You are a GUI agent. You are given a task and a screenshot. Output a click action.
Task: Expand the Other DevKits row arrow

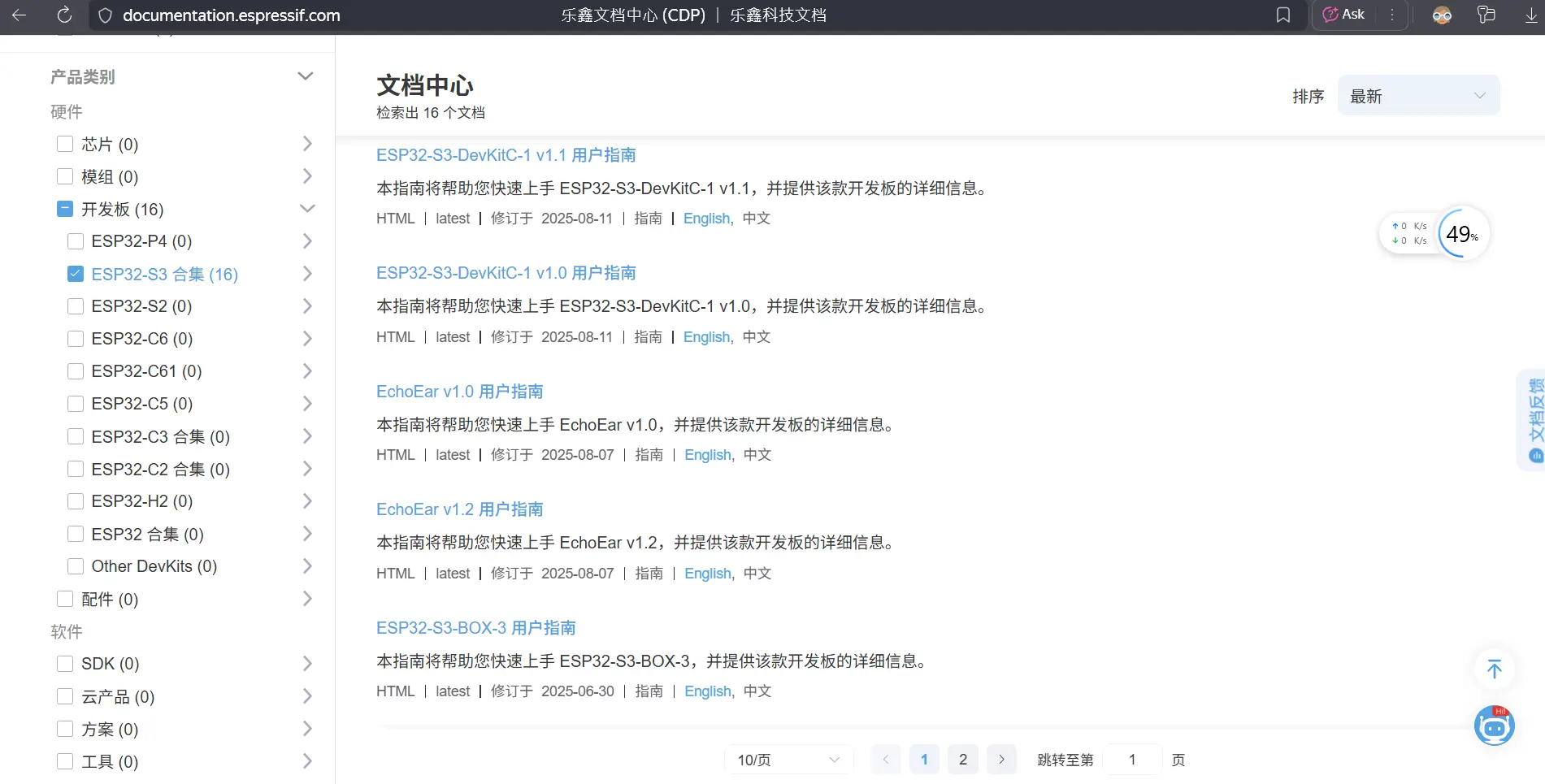pos(307,566)
